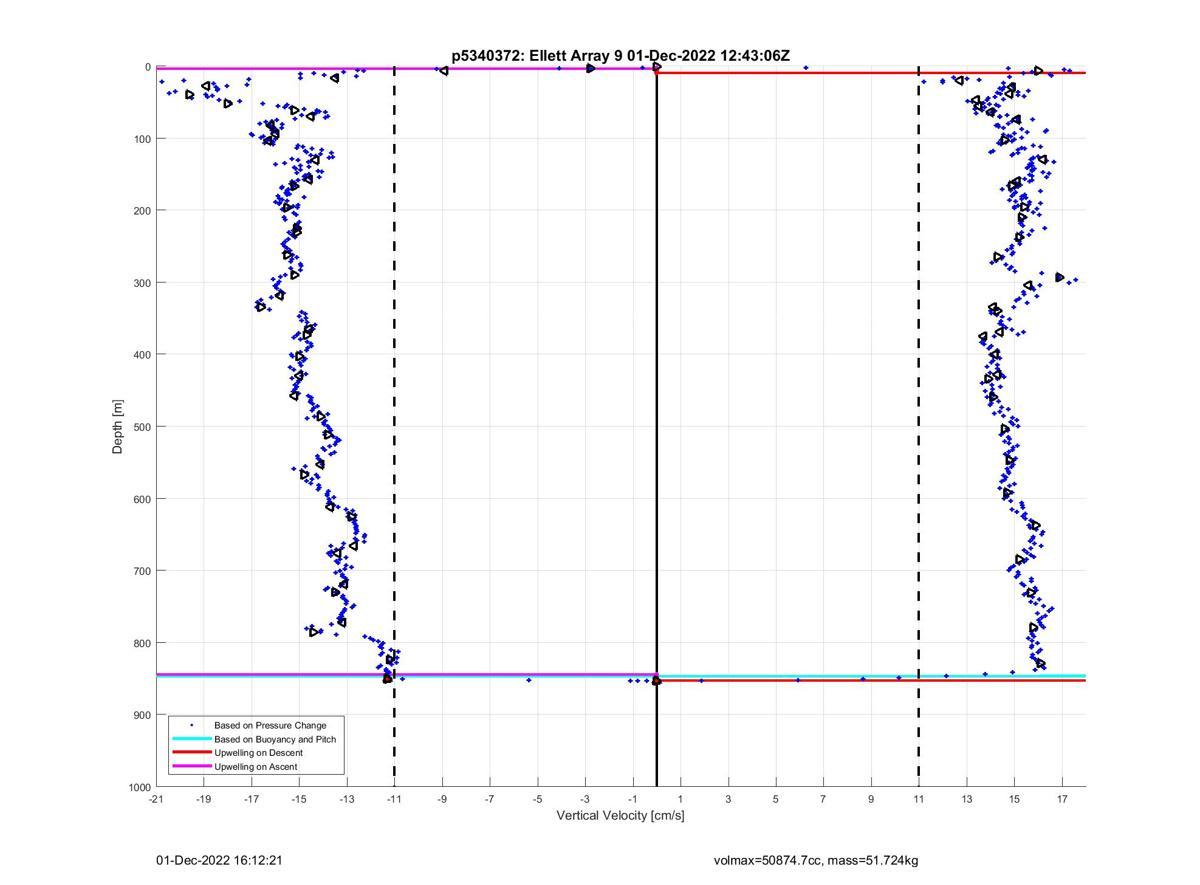Click the y-axis tick label '600'
This screenshot has height=885, width=1200.
coord(142,499)
